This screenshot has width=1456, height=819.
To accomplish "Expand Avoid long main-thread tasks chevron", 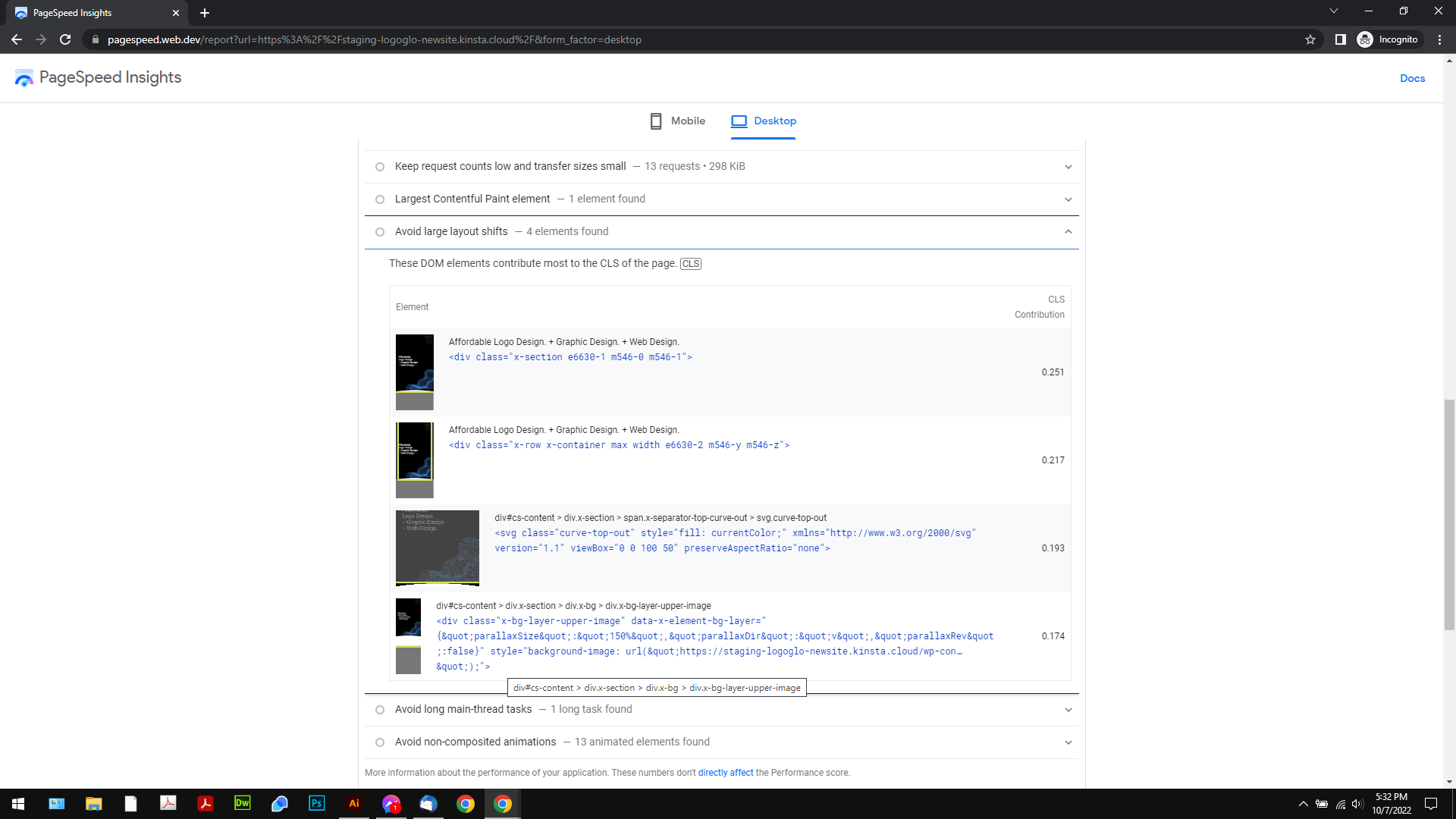I will tap(1068, 710).
